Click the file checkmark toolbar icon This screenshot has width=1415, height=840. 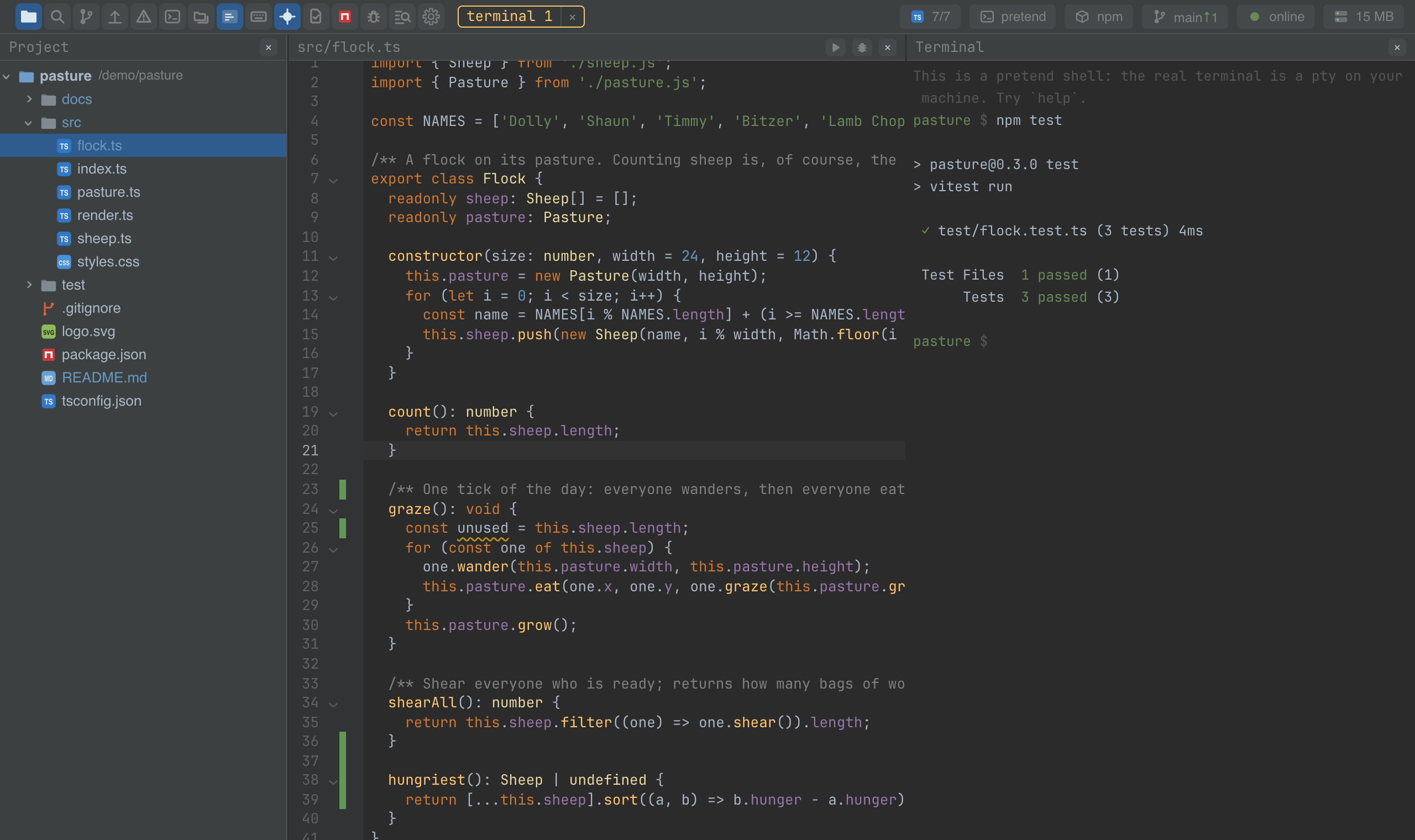tap(316, 17)
